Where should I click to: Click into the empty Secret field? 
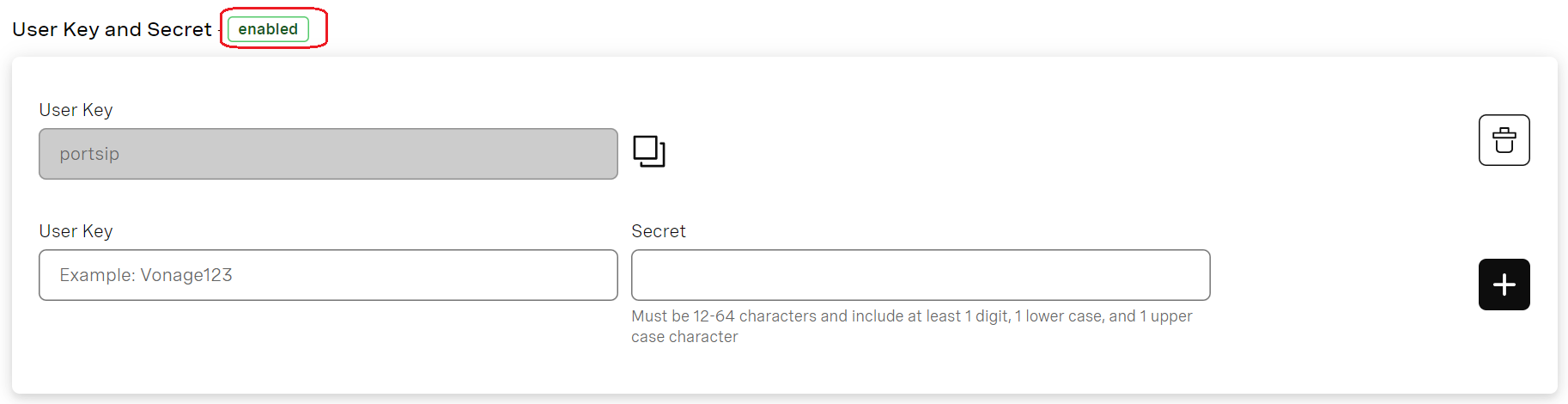(921, 275)
